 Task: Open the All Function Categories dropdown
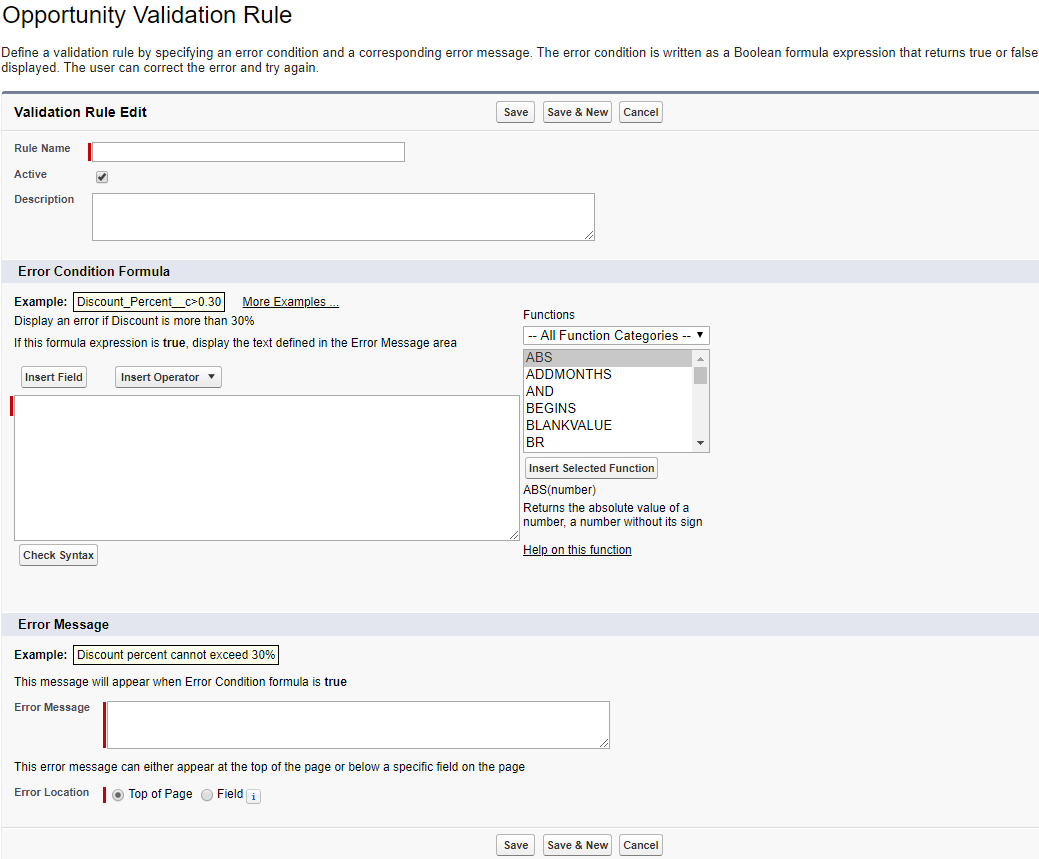click(615, 335)
